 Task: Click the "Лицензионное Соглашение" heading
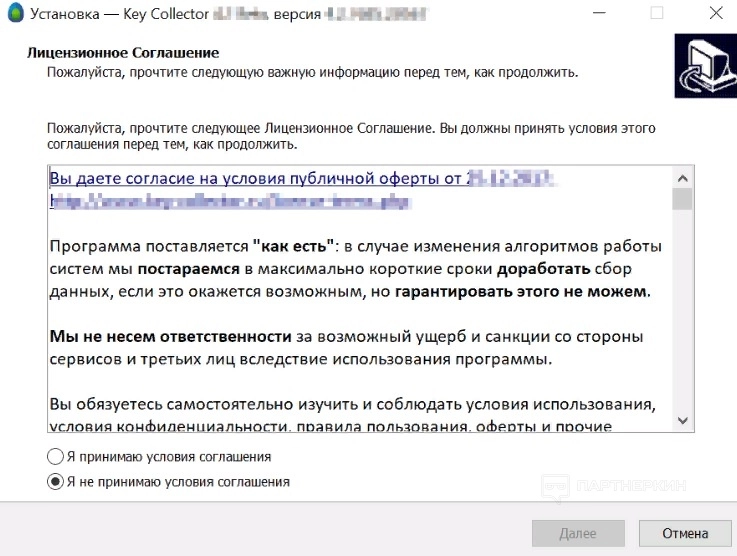[x=123, y=53]
